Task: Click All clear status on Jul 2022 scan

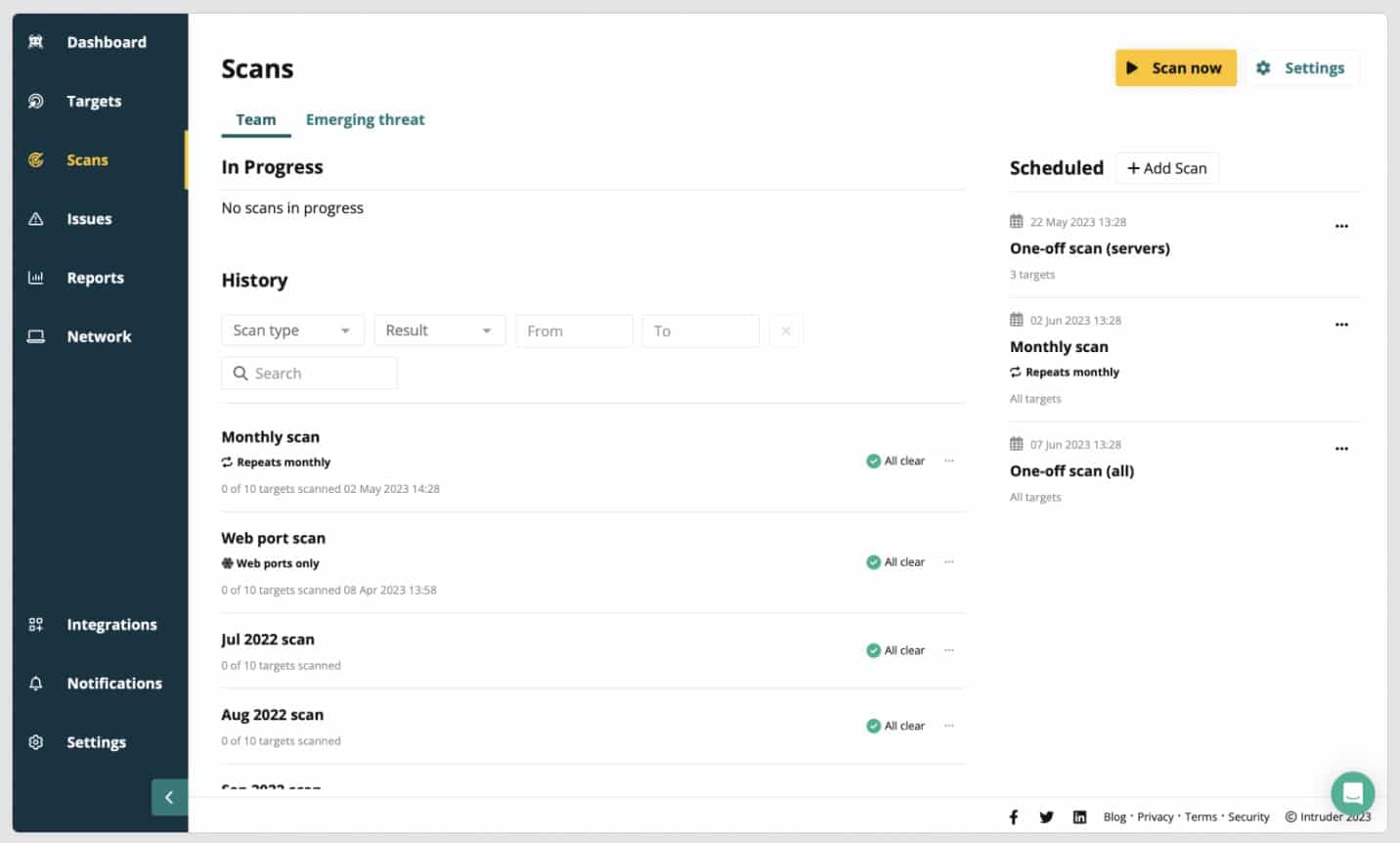Action: point(896,650)
